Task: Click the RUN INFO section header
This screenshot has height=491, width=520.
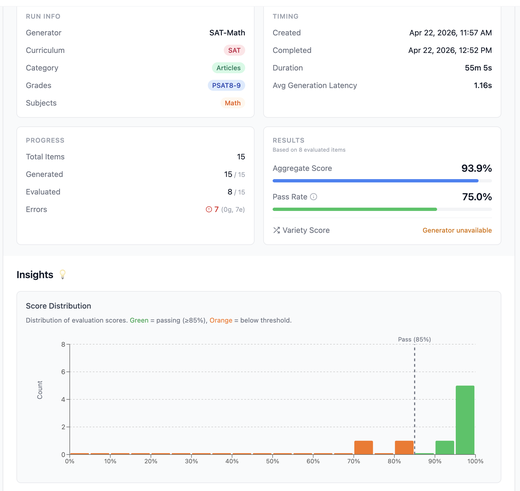Action: coord(43,16)
